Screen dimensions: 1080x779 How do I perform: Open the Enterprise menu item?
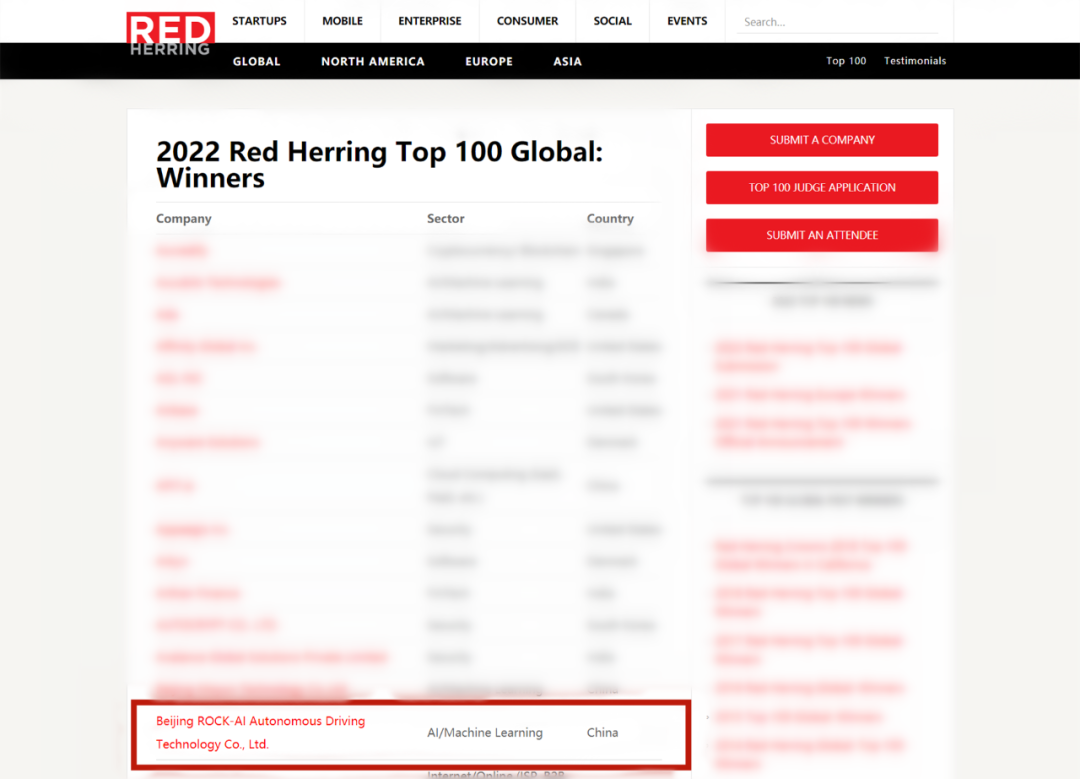430,21
